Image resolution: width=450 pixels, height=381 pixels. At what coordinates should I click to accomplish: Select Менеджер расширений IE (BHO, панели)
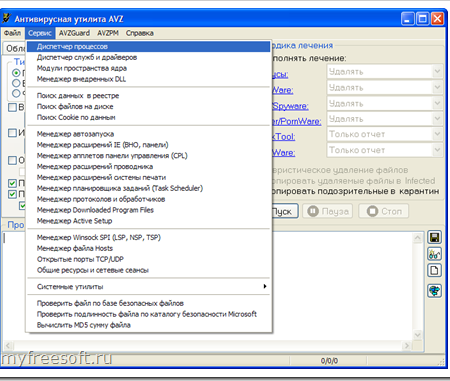coord(149,145)
